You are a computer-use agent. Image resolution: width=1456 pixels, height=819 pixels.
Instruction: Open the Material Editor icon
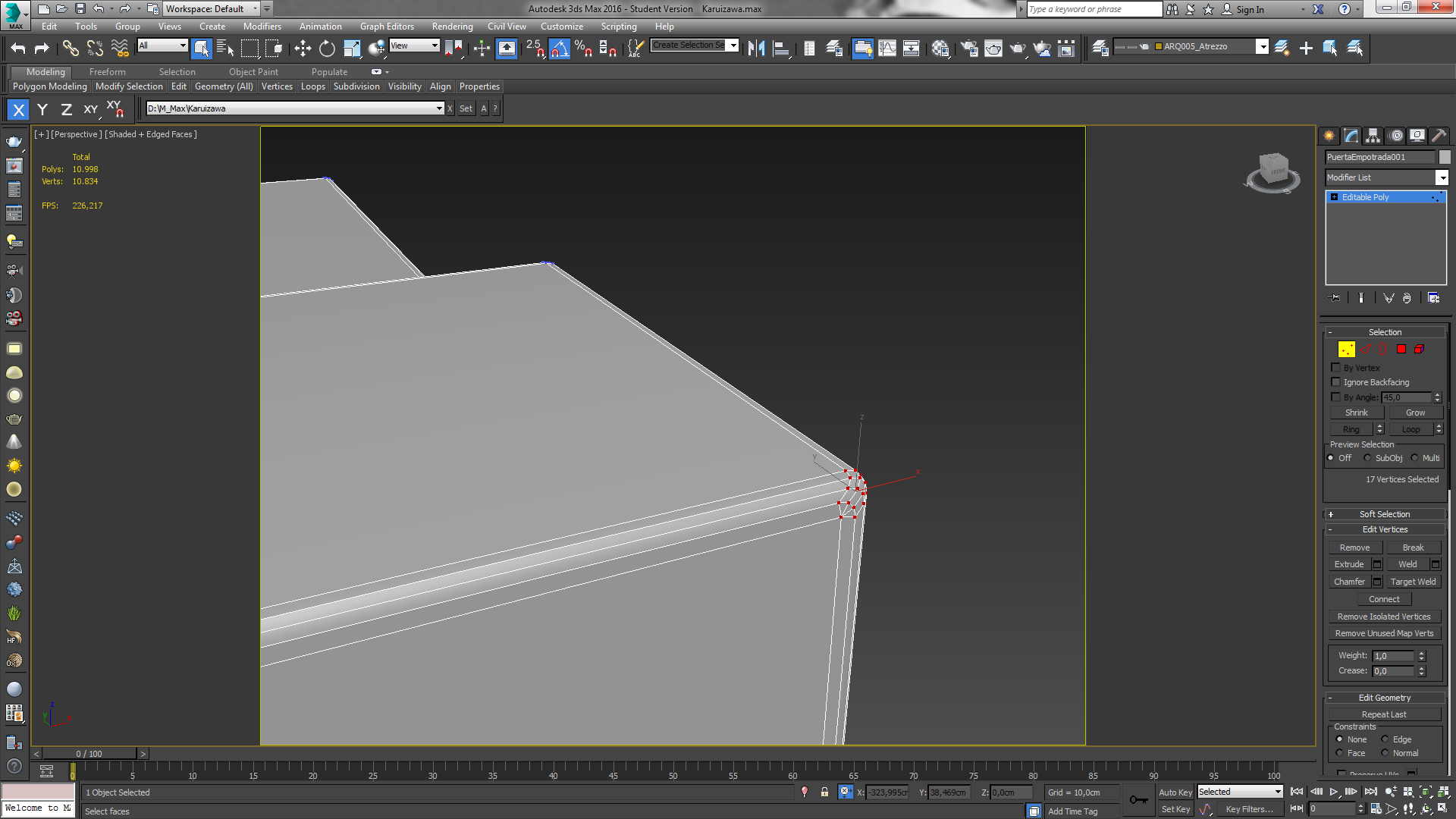click(x=940, y=49)
